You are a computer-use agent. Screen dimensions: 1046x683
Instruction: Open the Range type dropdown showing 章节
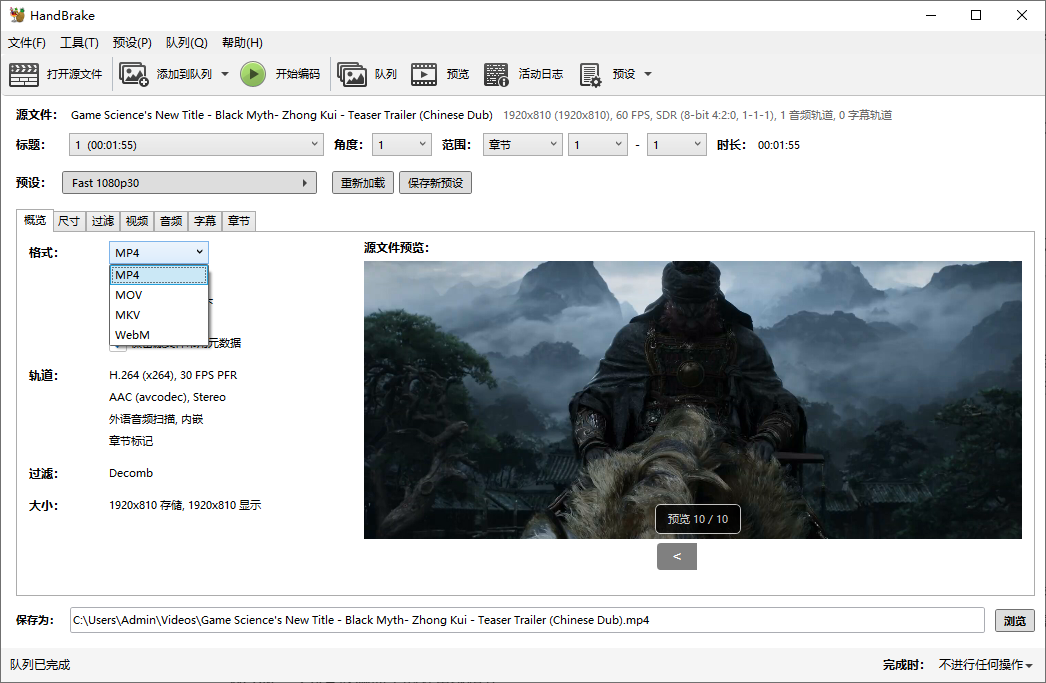tap(522, 145)
